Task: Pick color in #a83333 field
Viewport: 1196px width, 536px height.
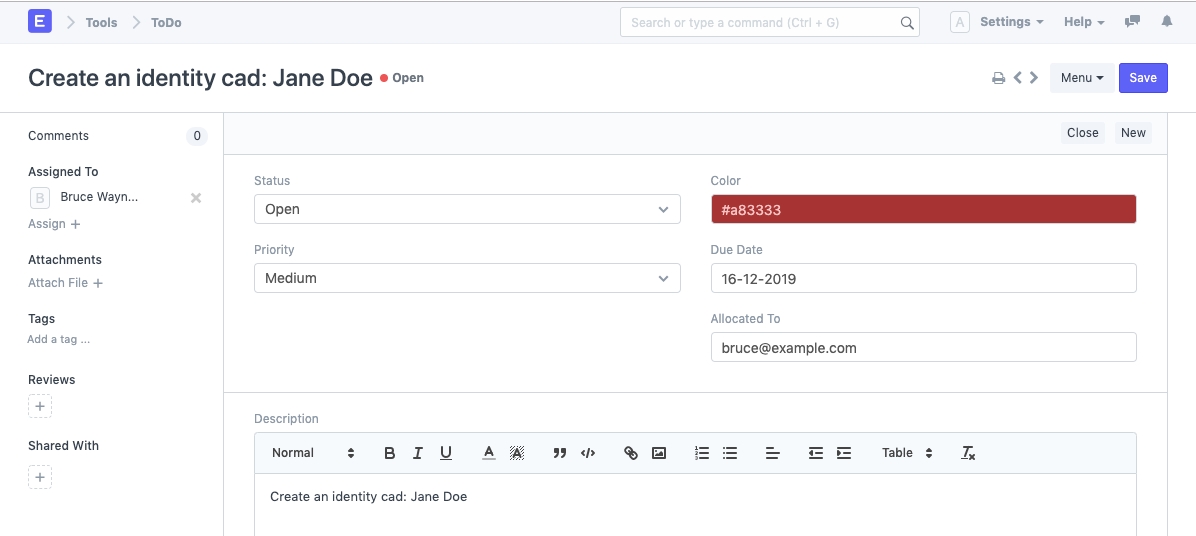Action: click(x=923, y=209)
